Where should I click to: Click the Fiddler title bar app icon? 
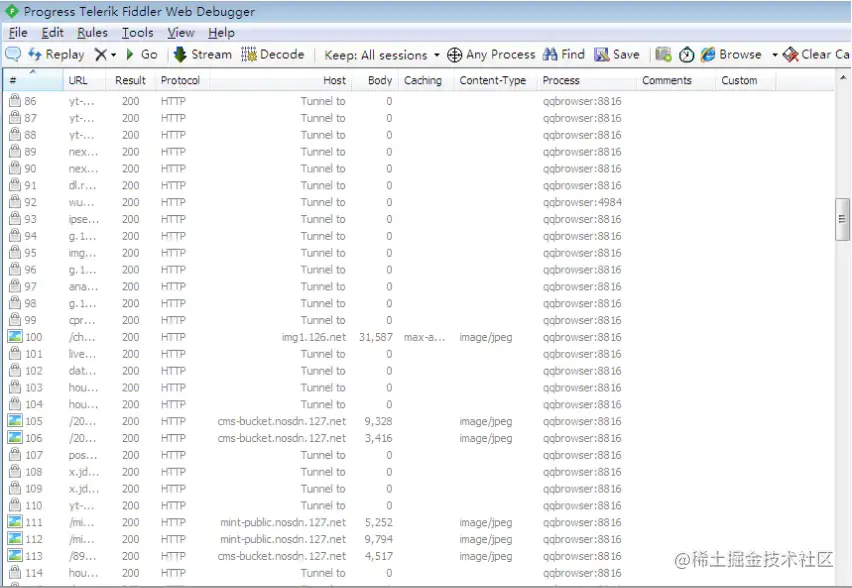pos(11,11)
